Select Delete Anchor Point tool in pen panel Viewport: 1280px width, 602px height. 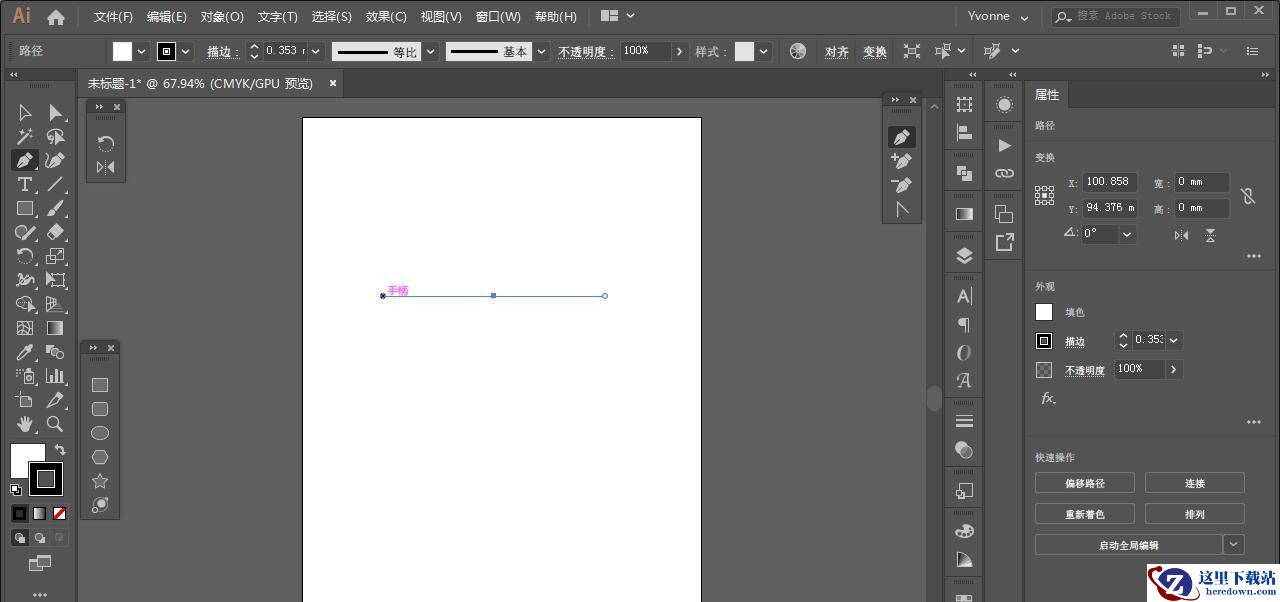click(902, 185)
